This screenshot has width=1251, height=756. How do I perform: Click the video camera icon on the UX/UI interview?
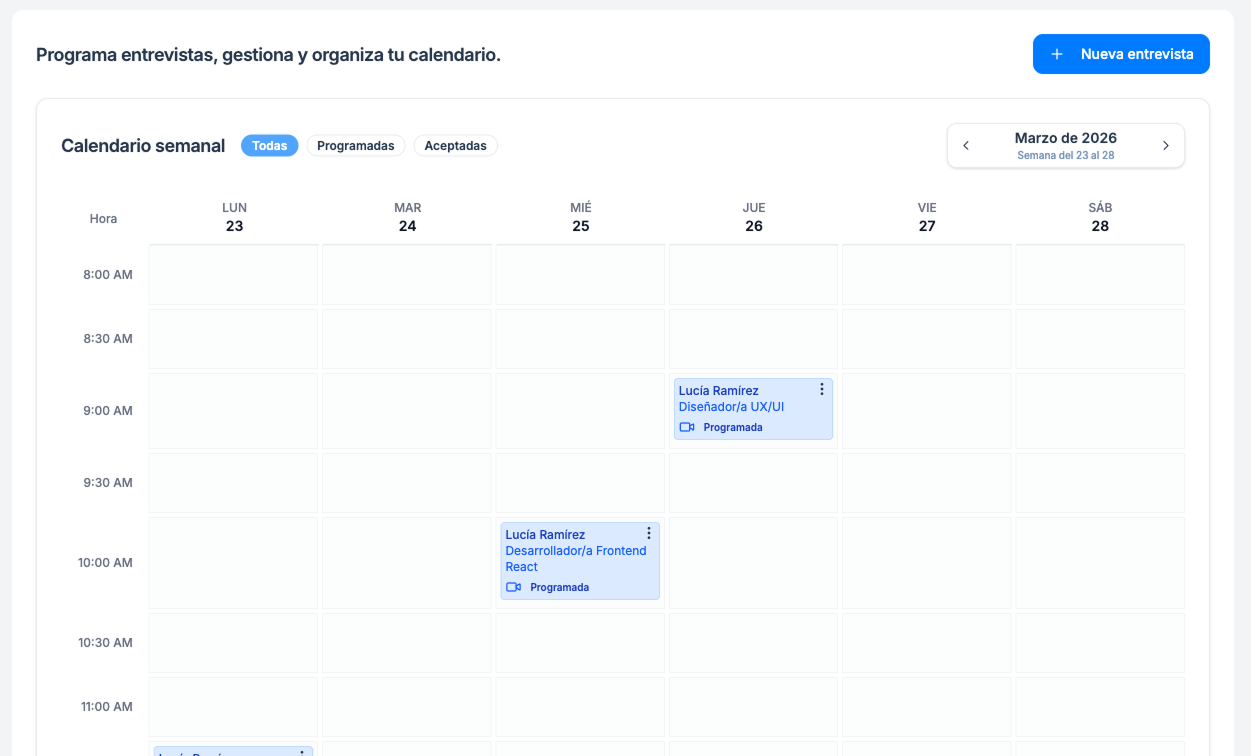(686, 426)
